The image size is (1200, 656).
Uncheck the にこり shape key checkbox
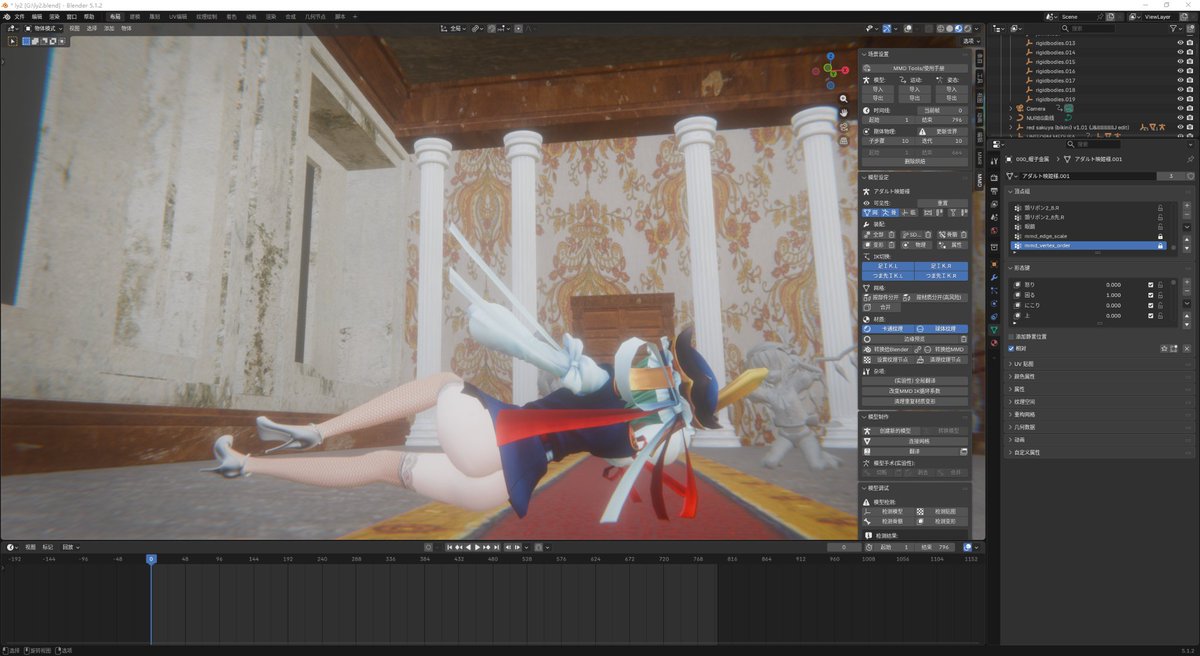tap(1151, 305)
